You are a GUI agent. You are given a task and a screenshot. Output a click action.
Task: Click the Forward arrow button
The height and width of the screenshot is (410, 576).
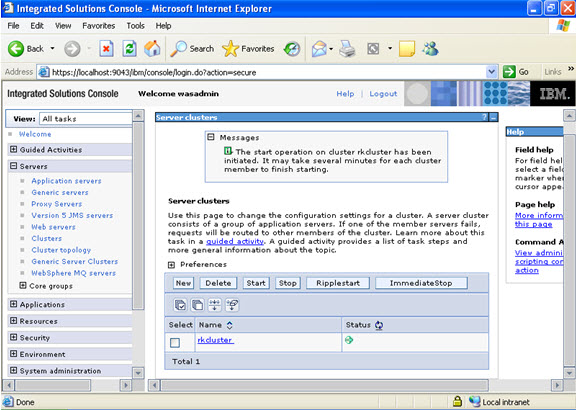72,48
